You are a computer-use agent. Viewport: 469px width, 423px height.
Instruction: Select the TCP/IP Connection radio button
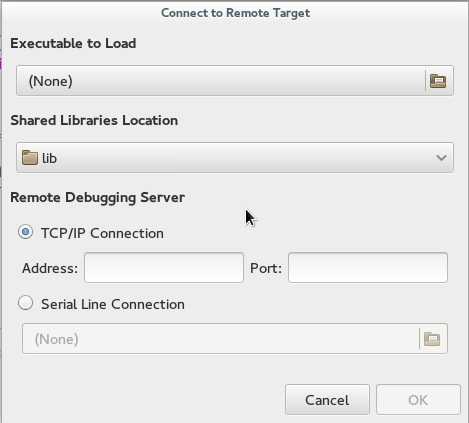coord(25,232)
